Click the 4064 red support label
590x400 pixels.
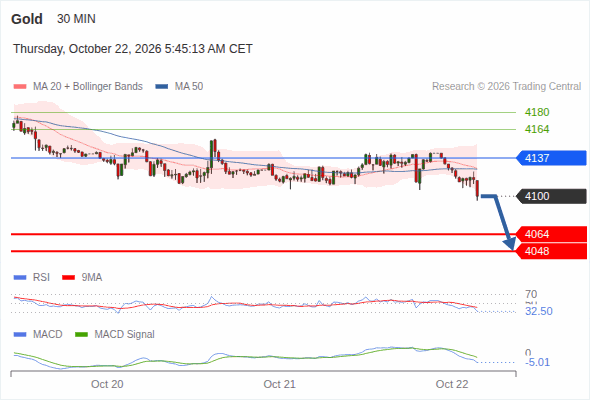(x=551, y=234)
